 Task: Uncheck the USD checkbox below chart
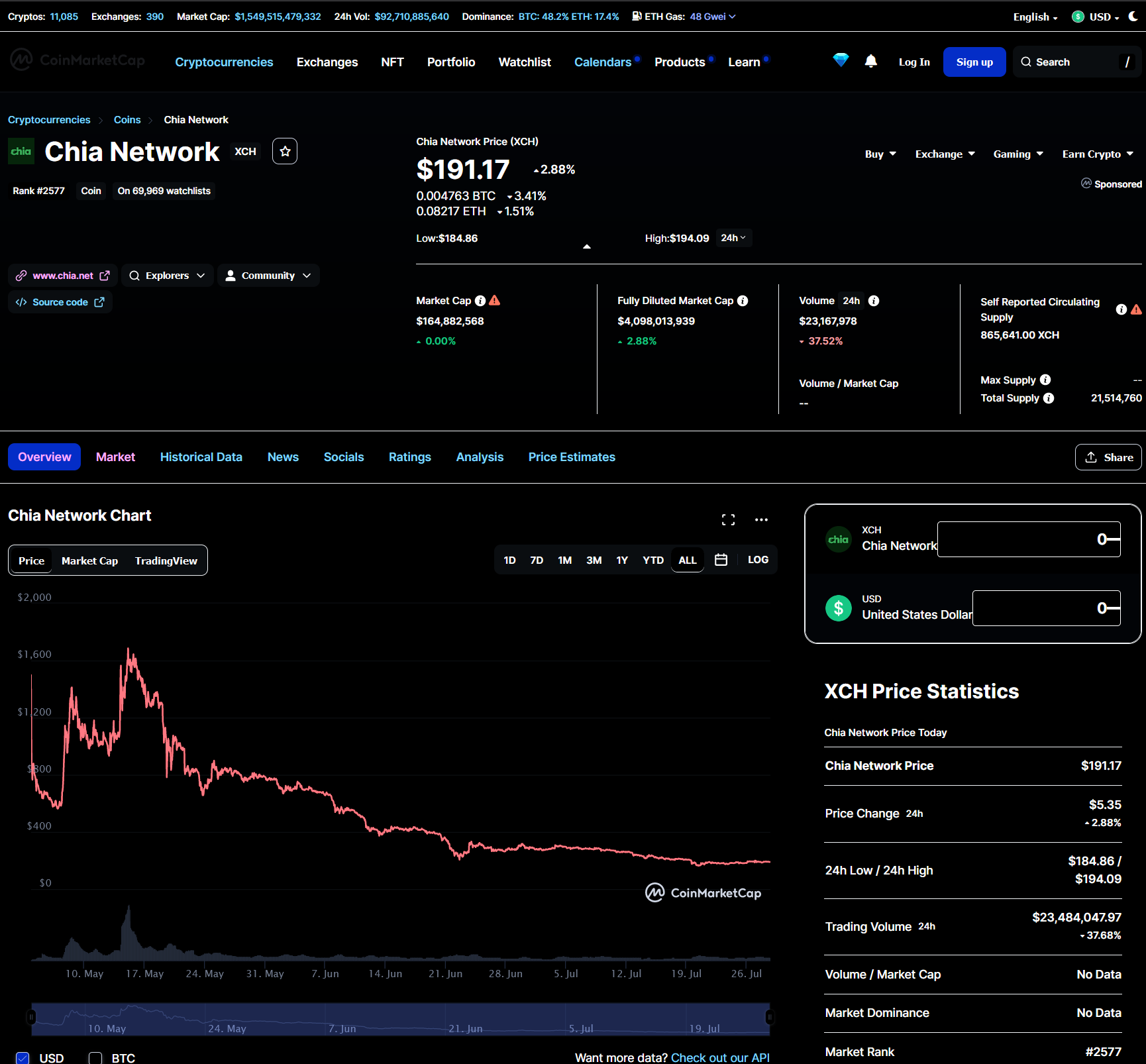pyautogui.click(x=23, y=1058)
